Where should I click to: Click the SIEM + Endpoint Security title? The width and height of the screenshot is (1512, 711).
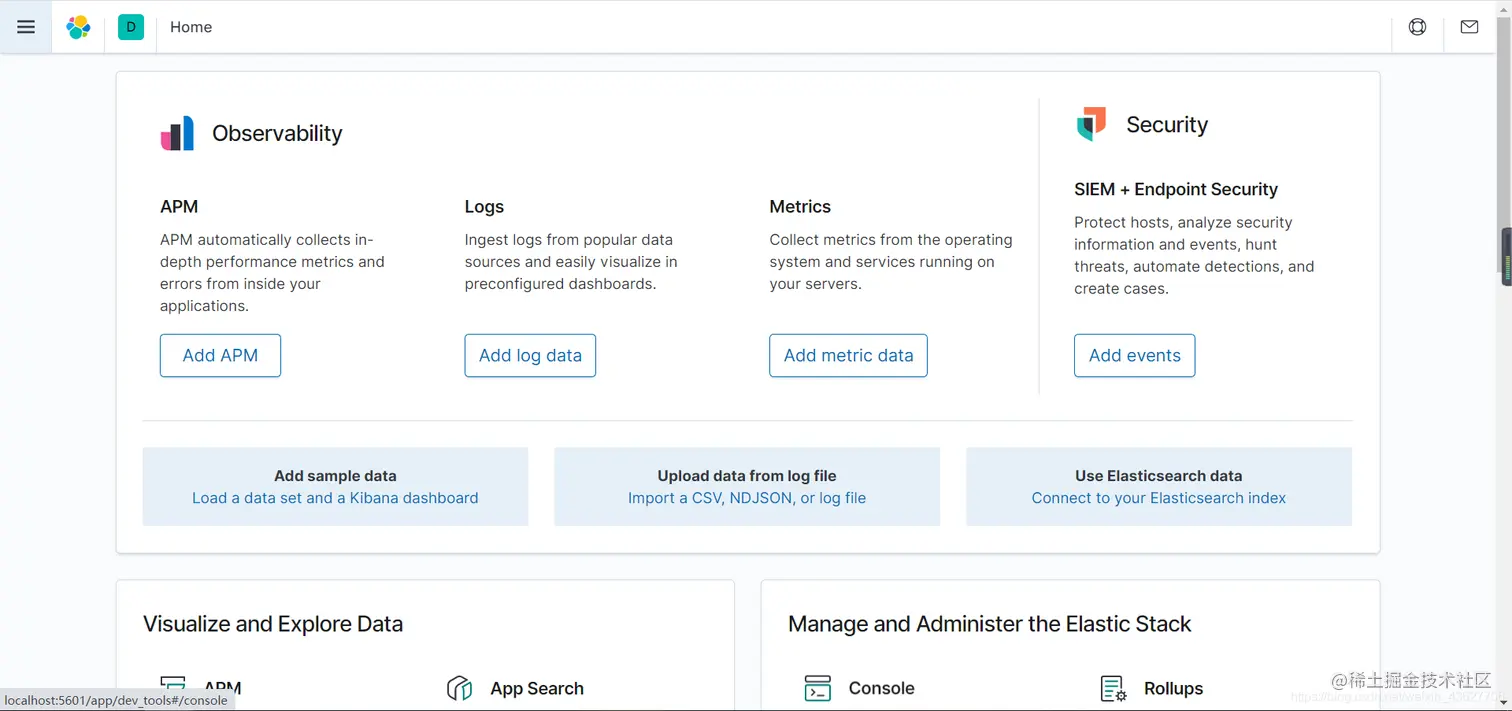[x=1176, y=189]
